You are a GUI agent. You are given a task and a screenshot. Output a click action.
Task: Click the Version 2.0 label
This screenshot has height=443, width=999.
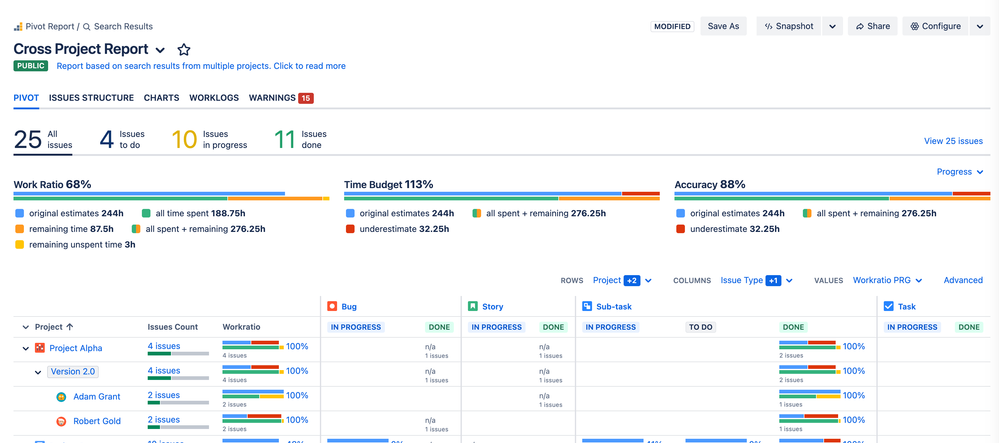(x=73, y=372)
